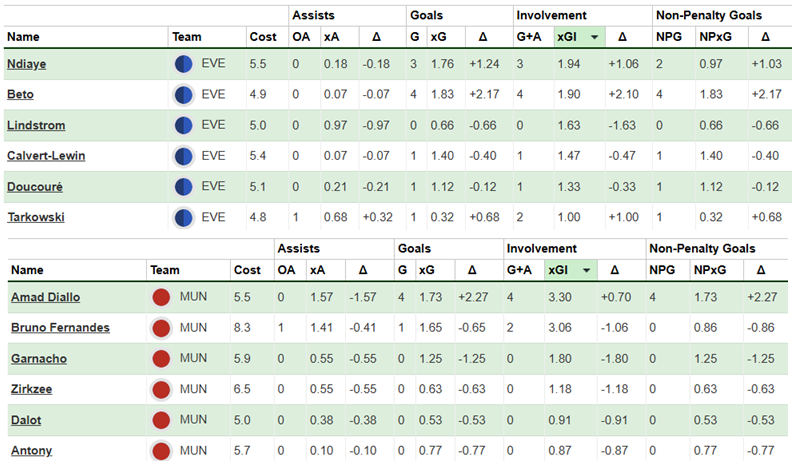Sort the Everton table by Cost header

coord(262,37)
